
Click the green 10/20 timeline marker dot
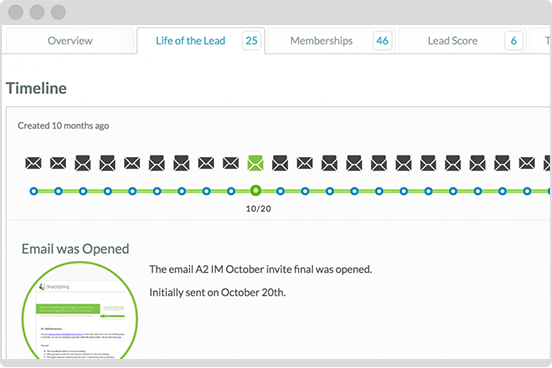point(256,191)
